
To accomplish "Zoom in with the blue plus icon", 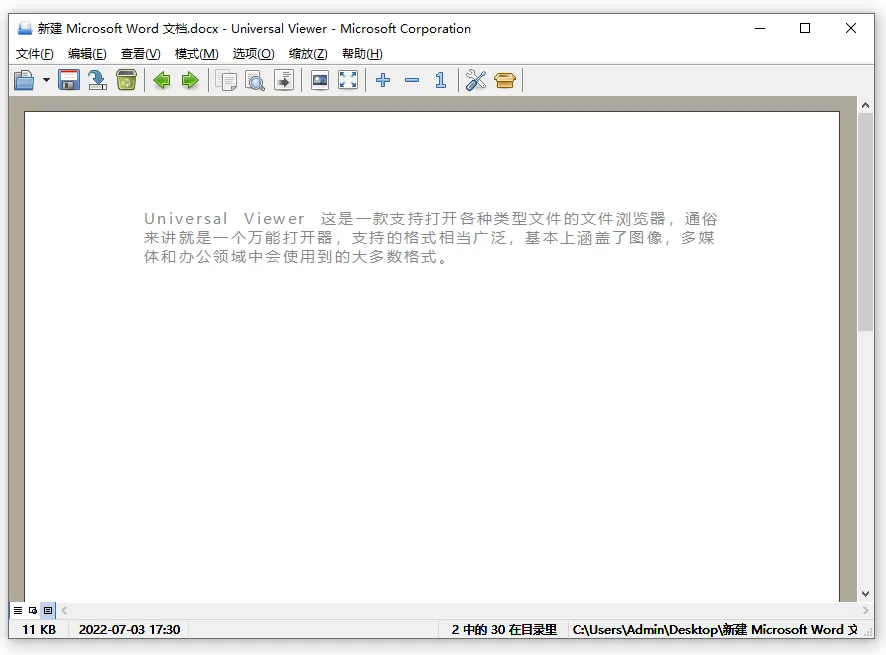I will (383, 80).
